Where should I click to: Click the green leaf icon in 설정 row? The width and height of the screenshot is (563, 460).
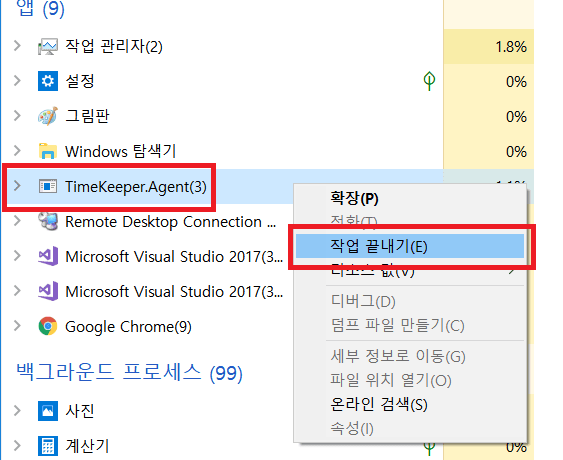point(429,81)
